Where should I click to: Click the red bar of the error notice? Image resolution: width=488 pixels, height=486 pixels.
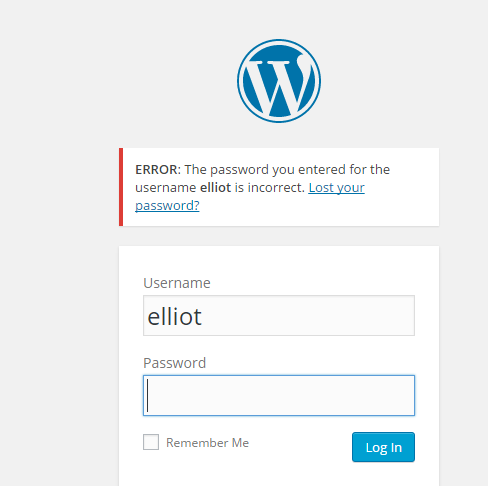click(x=121, y=187)
